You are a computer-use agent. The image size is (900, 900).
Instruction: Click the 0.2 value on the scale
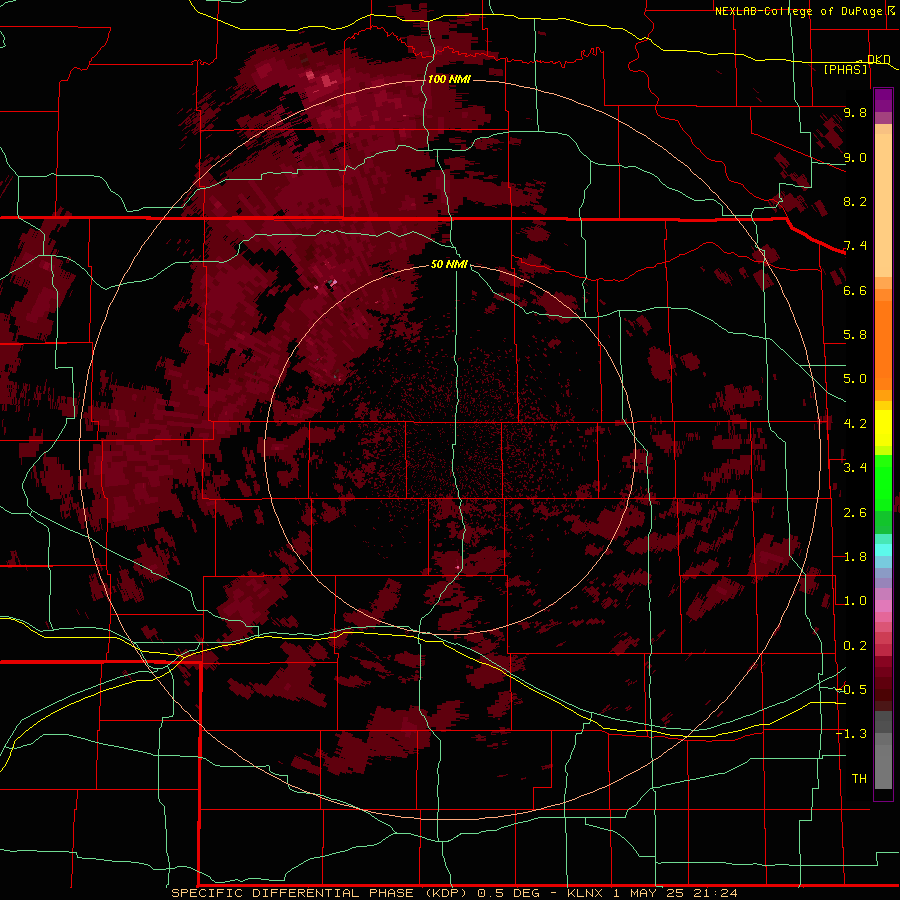click(855, 646)
